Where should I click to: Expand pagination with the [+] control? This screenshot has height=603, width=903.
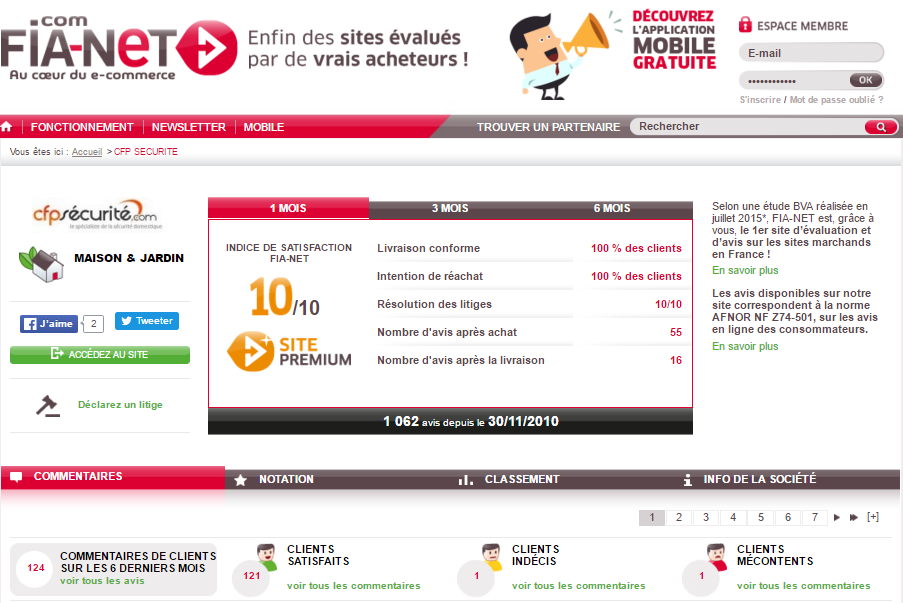point(873,517)
